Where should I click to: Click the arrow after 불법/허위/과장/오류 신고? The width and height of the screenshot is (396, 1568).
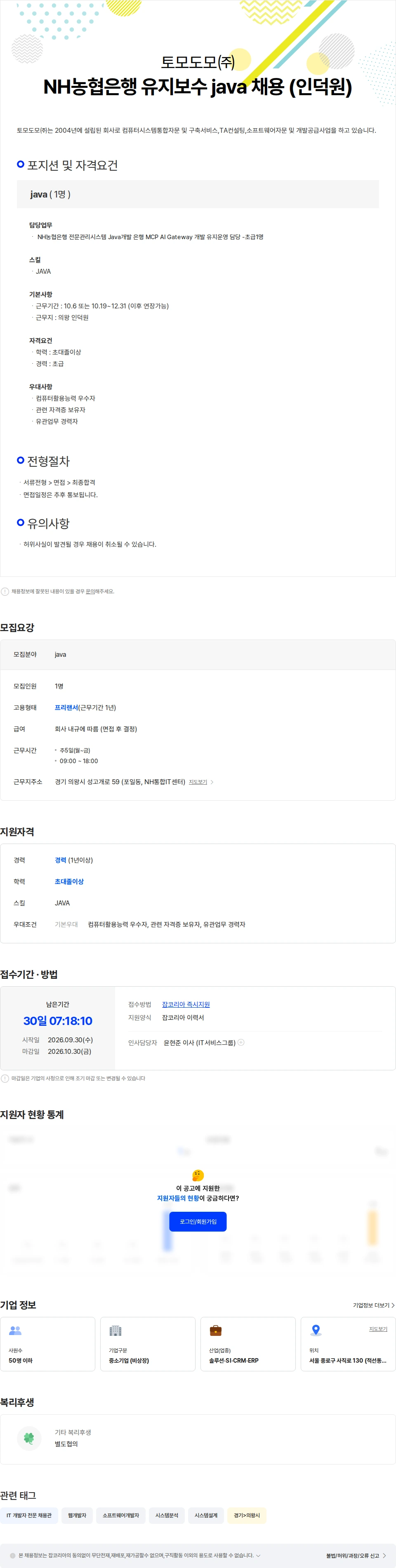tap(384, 1556)
